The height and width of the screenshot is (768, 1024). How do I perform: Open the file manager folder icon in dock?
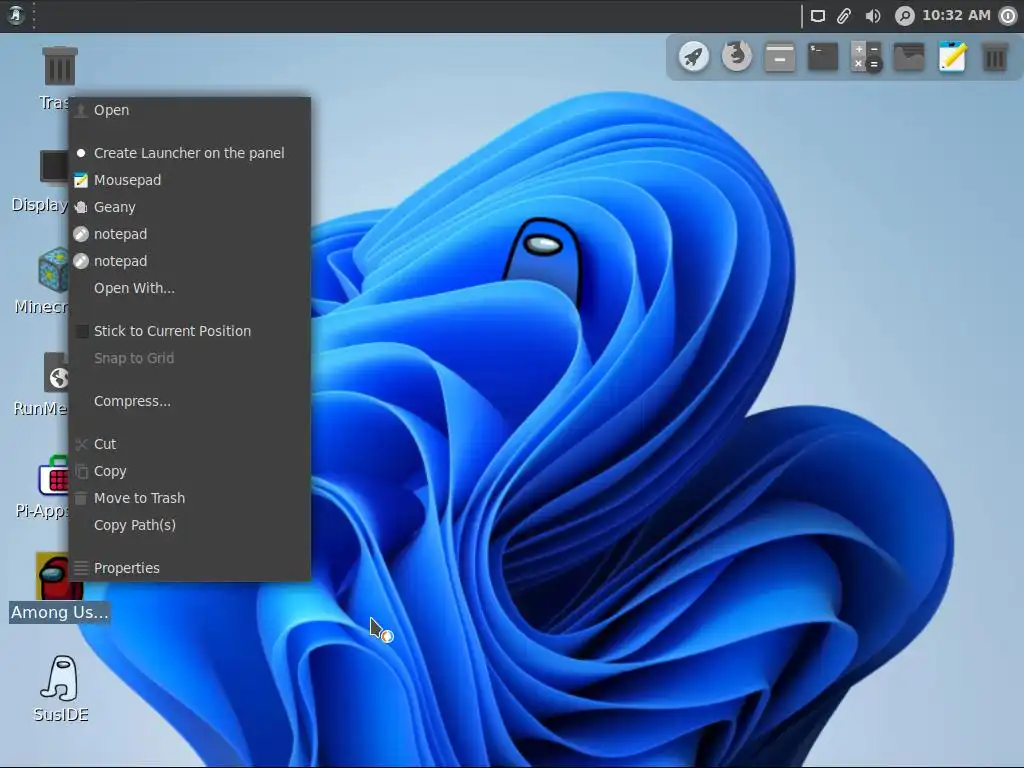[909, 57]
